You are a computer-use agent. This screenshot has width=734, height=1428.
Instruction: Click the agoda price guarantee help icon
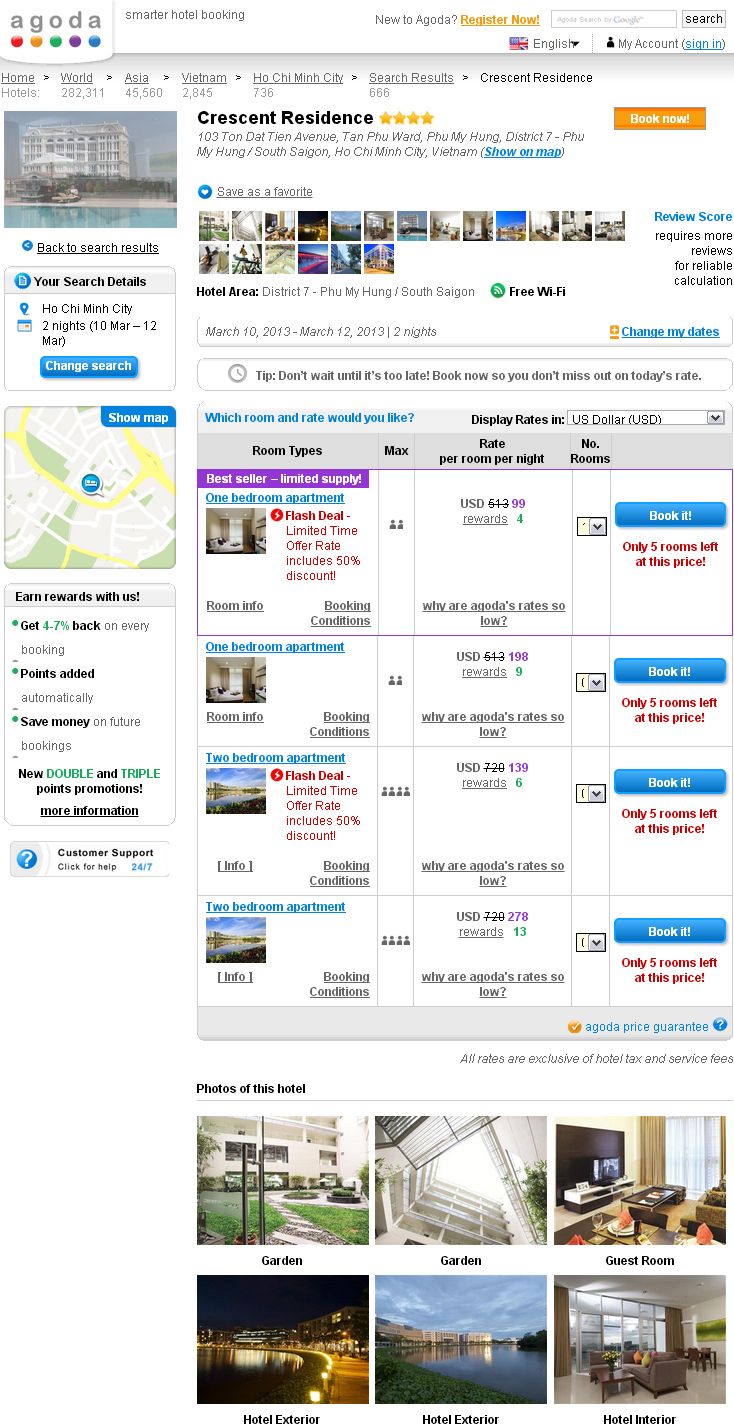(720, 1025)
